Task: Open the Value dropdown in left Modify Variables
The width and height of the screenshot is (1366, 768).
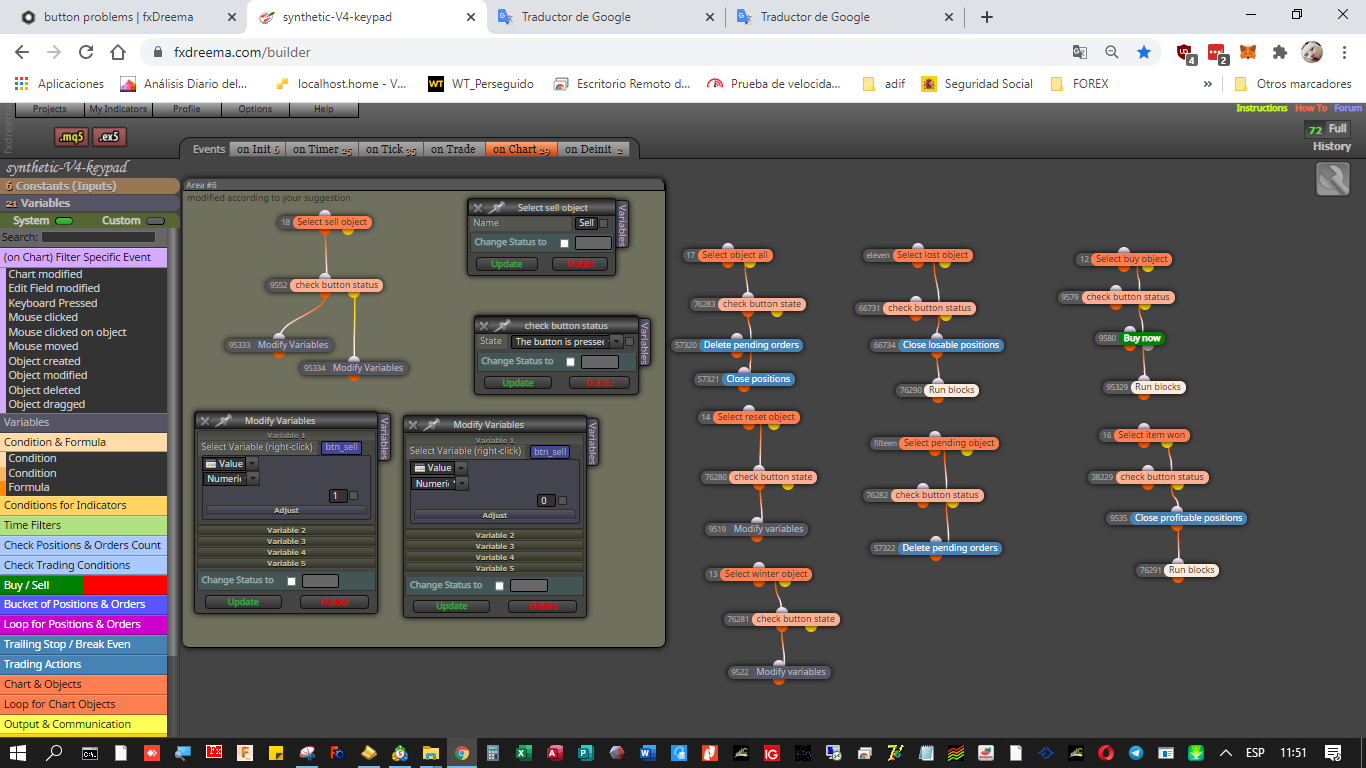Action: tap(231, 464)
